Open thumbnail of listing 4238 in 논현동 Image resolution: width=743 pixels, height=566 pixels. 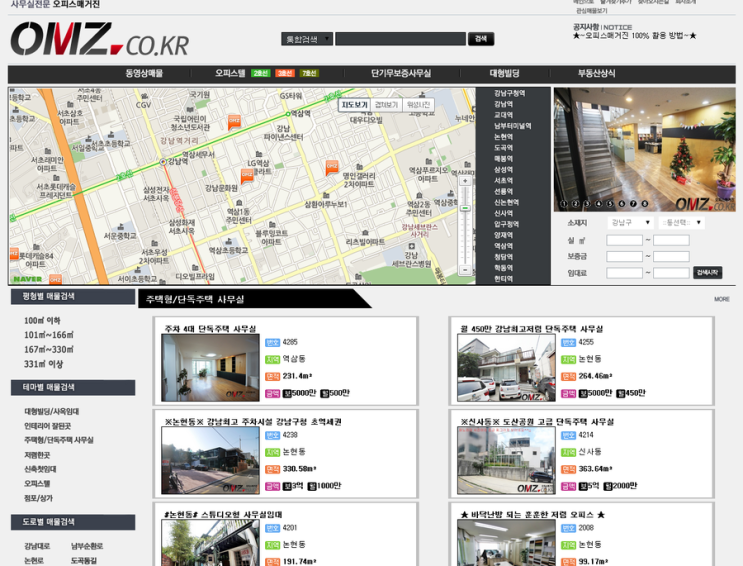pos(210,461)
